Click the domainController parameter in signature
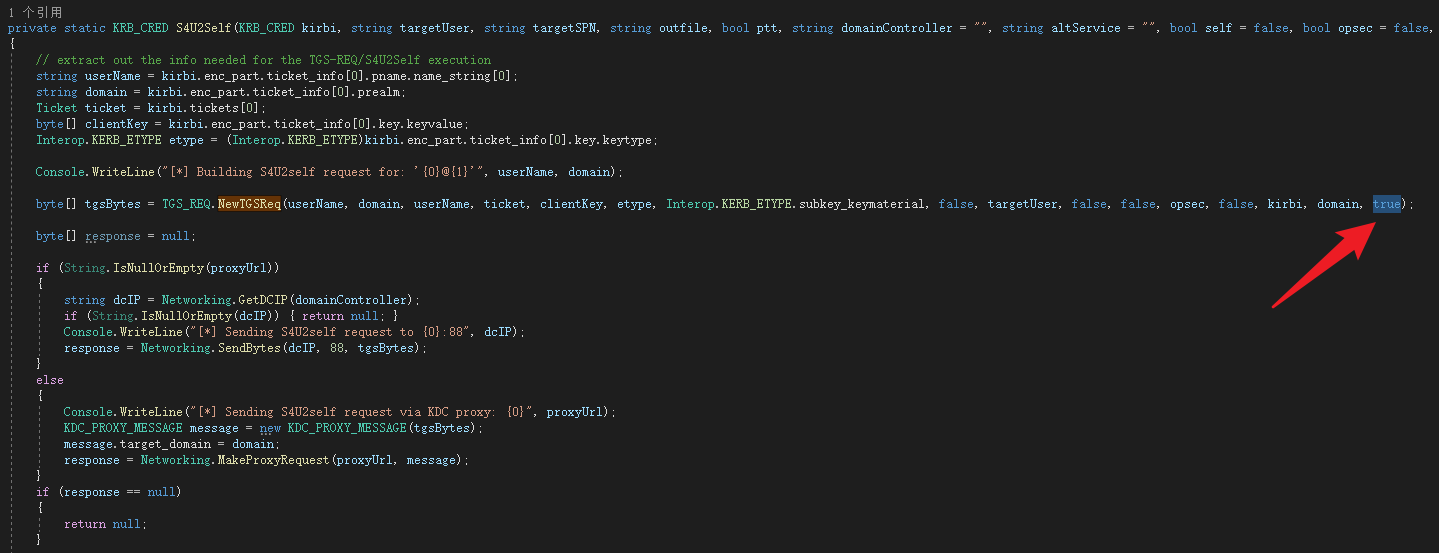Viewport: 1439px width, 553px height. click(877, 28)
